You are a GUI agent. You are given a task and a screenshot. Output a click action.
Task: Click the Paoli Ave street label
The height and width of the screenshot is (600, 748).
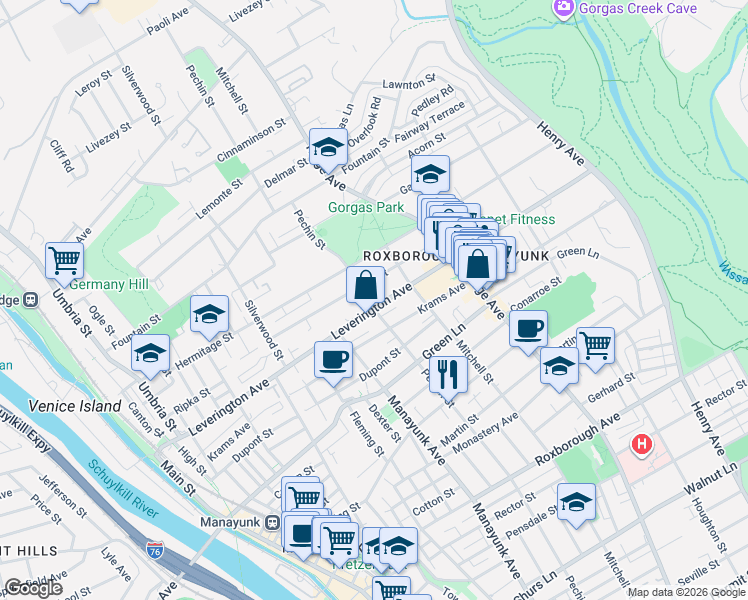(x=168, y=21)
